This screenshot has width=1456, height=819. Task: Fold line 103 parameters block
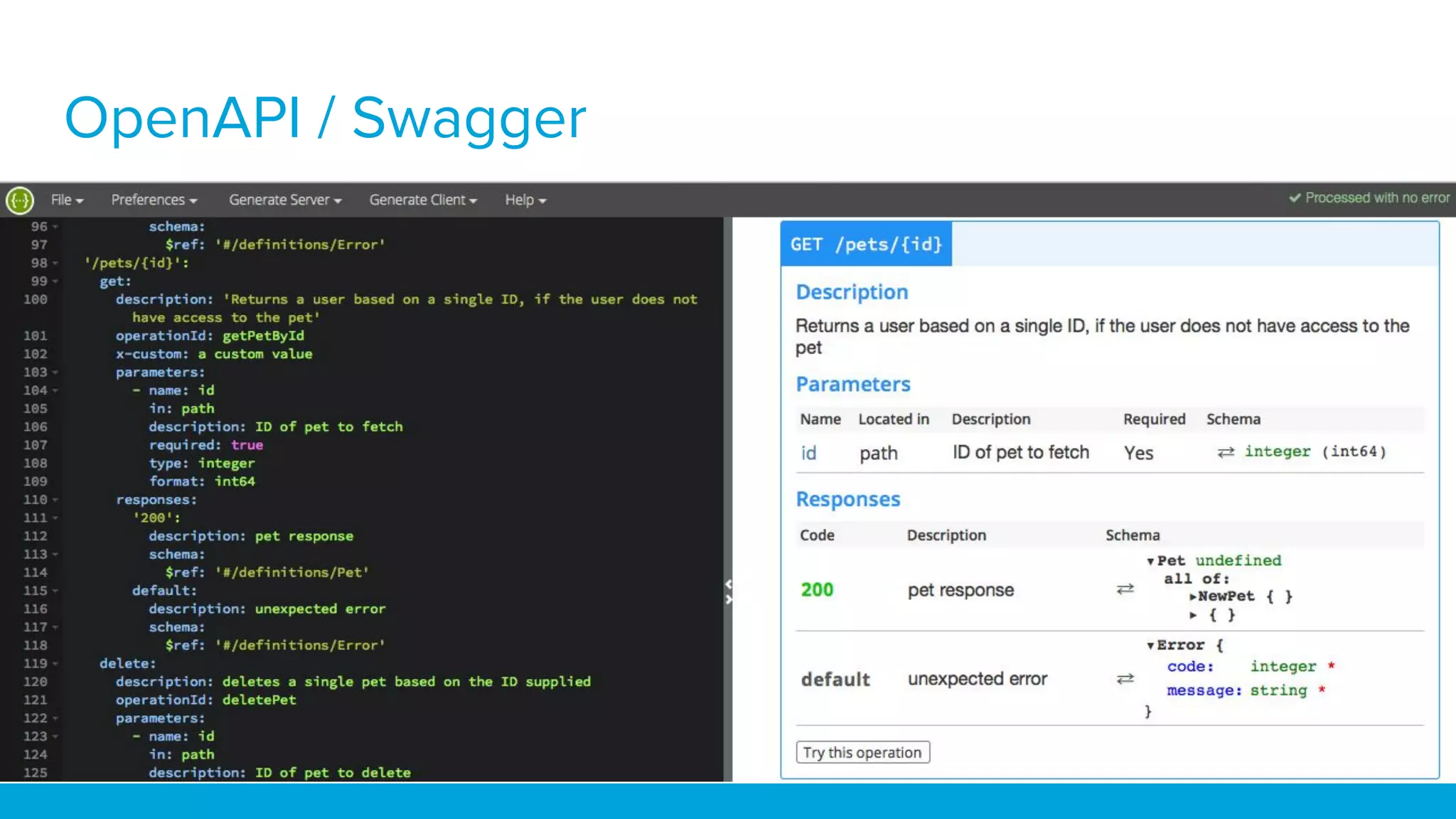pyautogui.click(x=55, y=373)
